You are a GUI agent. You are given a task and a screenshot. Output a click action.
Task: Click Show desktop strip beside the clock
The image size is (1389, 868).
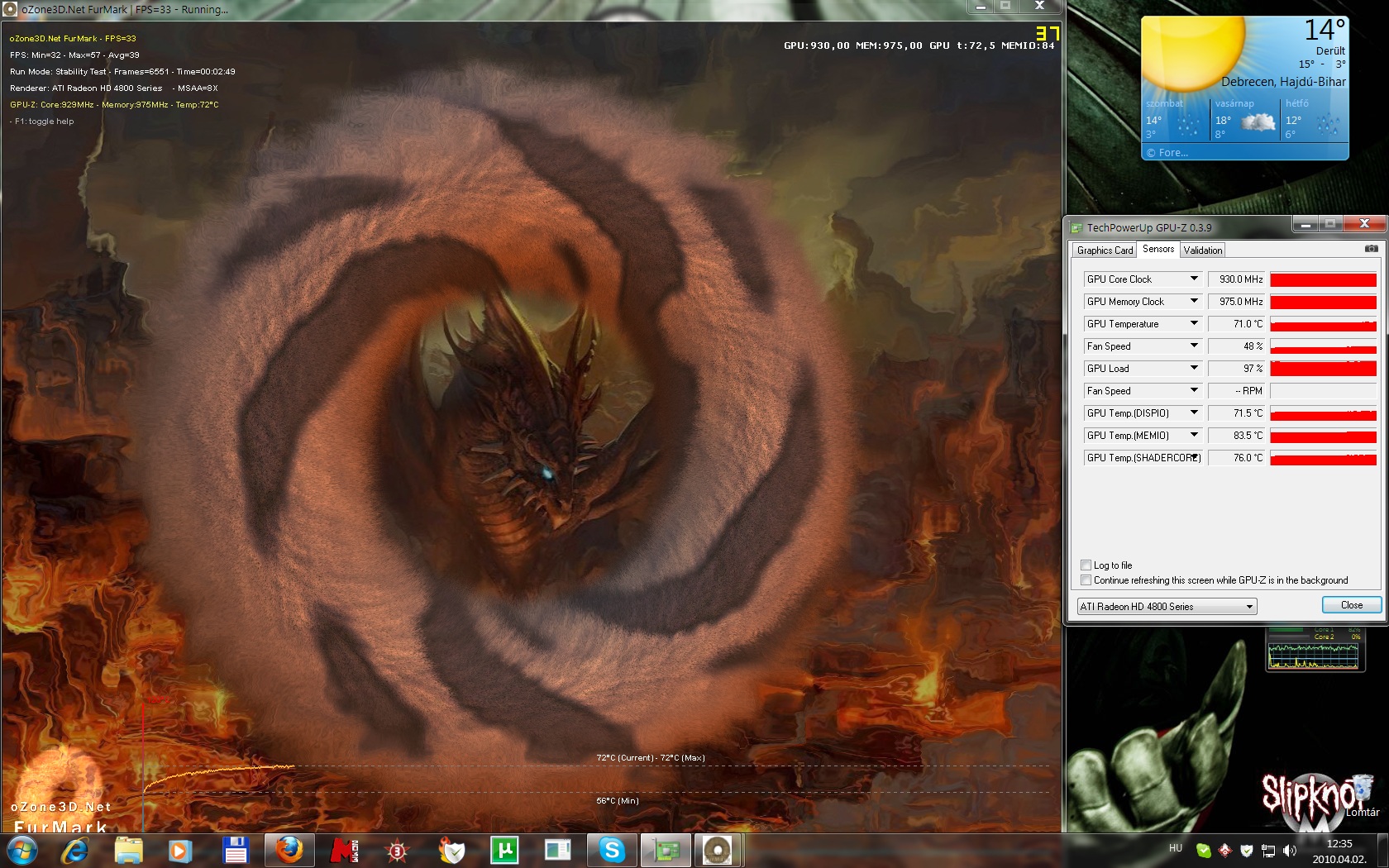coord(1383,851)
